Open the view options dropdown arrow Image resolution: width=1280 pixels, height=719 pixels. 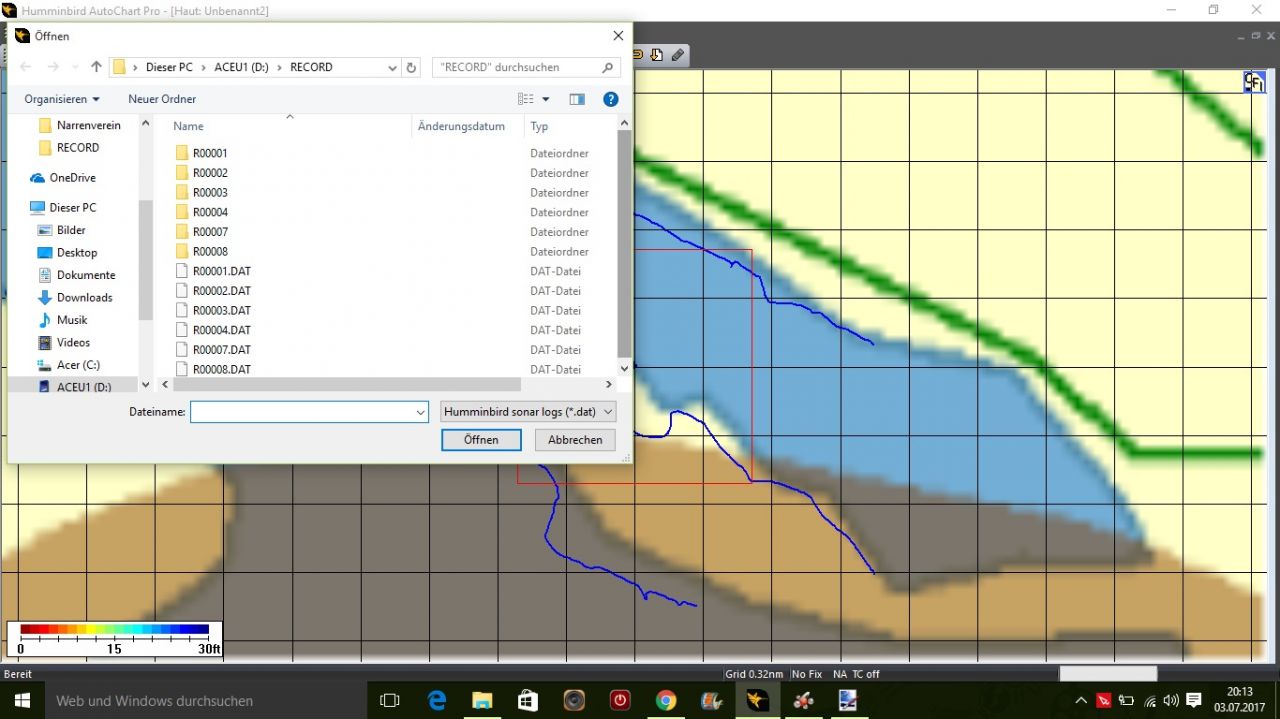546,99
